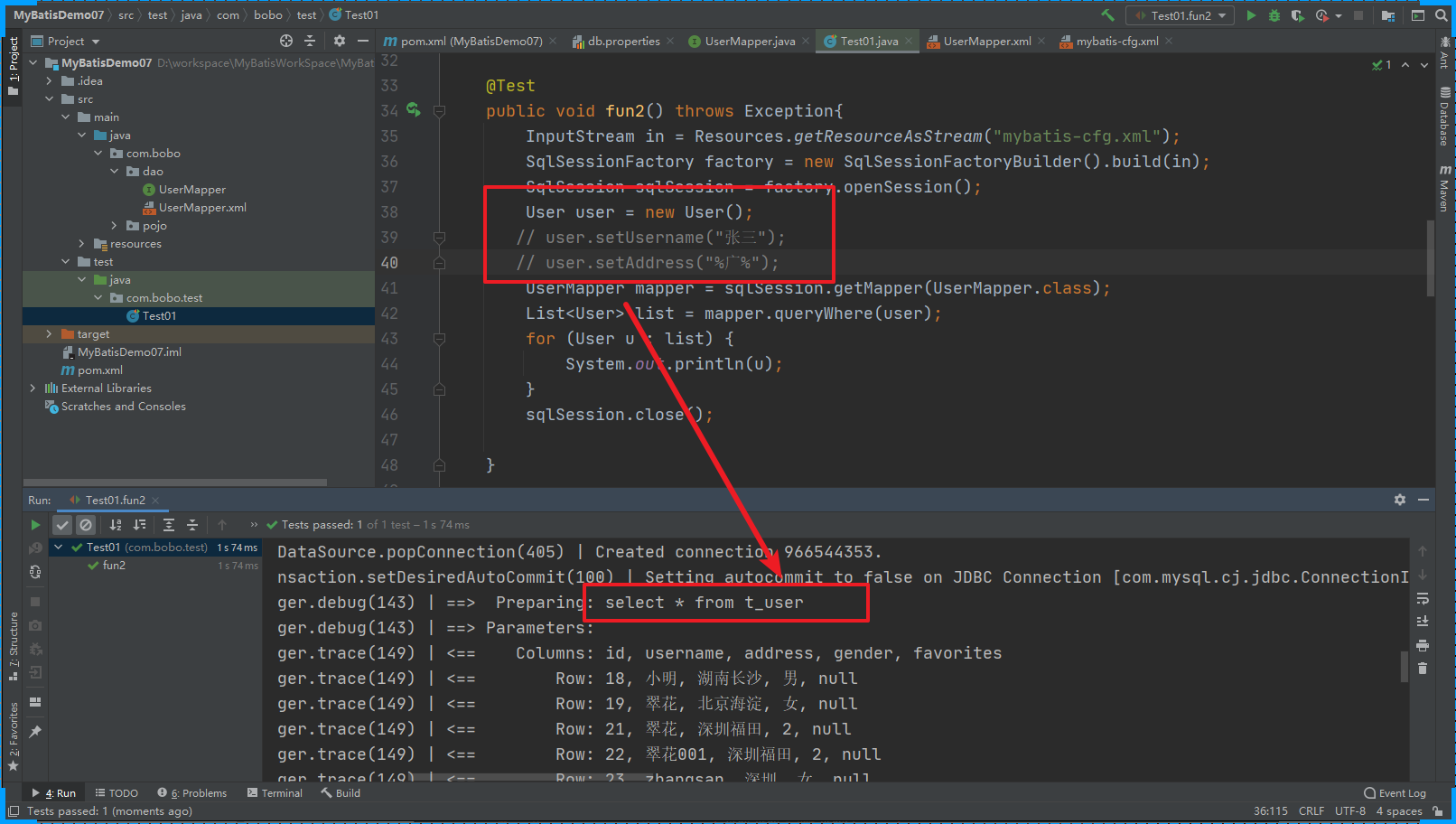Collapse the main folder
Image resolution: width=1456 pixels, height=824 pixels.
[x=66, y=117]
